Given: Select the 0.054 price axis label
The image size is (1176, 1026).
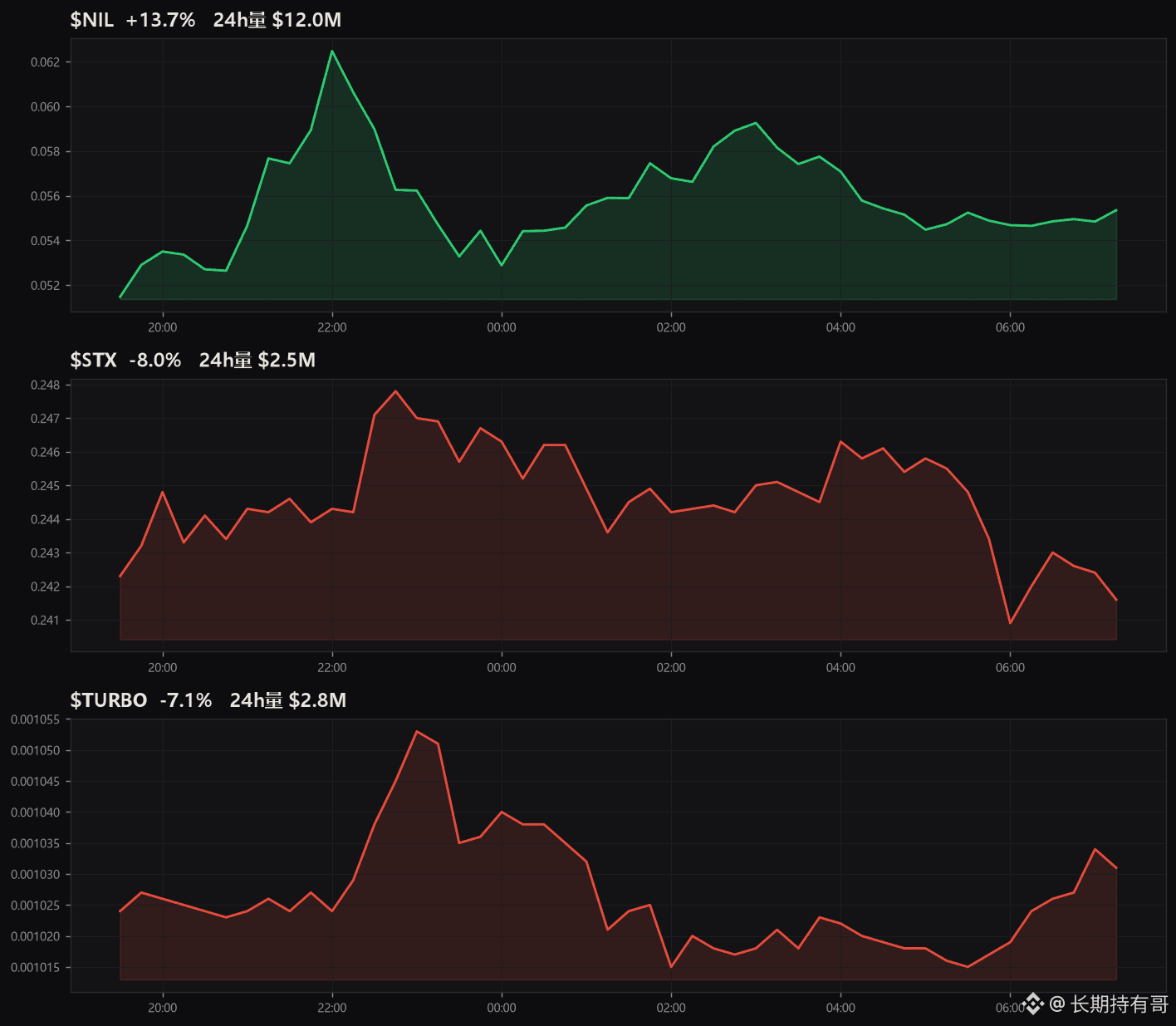Looking at the screenshot, I should tap(46, 241).
